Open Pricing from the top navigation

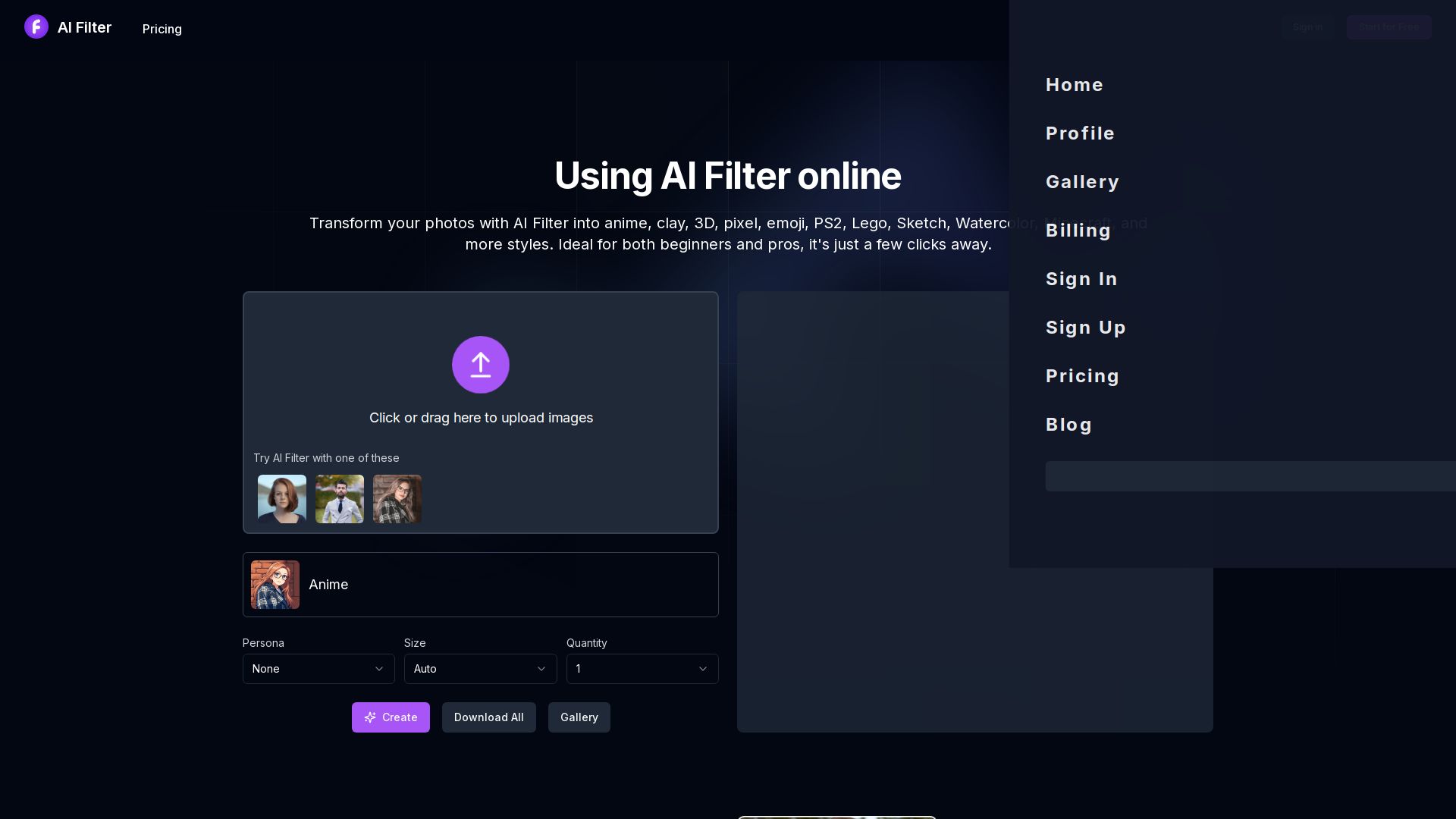[x=162, y=29]
